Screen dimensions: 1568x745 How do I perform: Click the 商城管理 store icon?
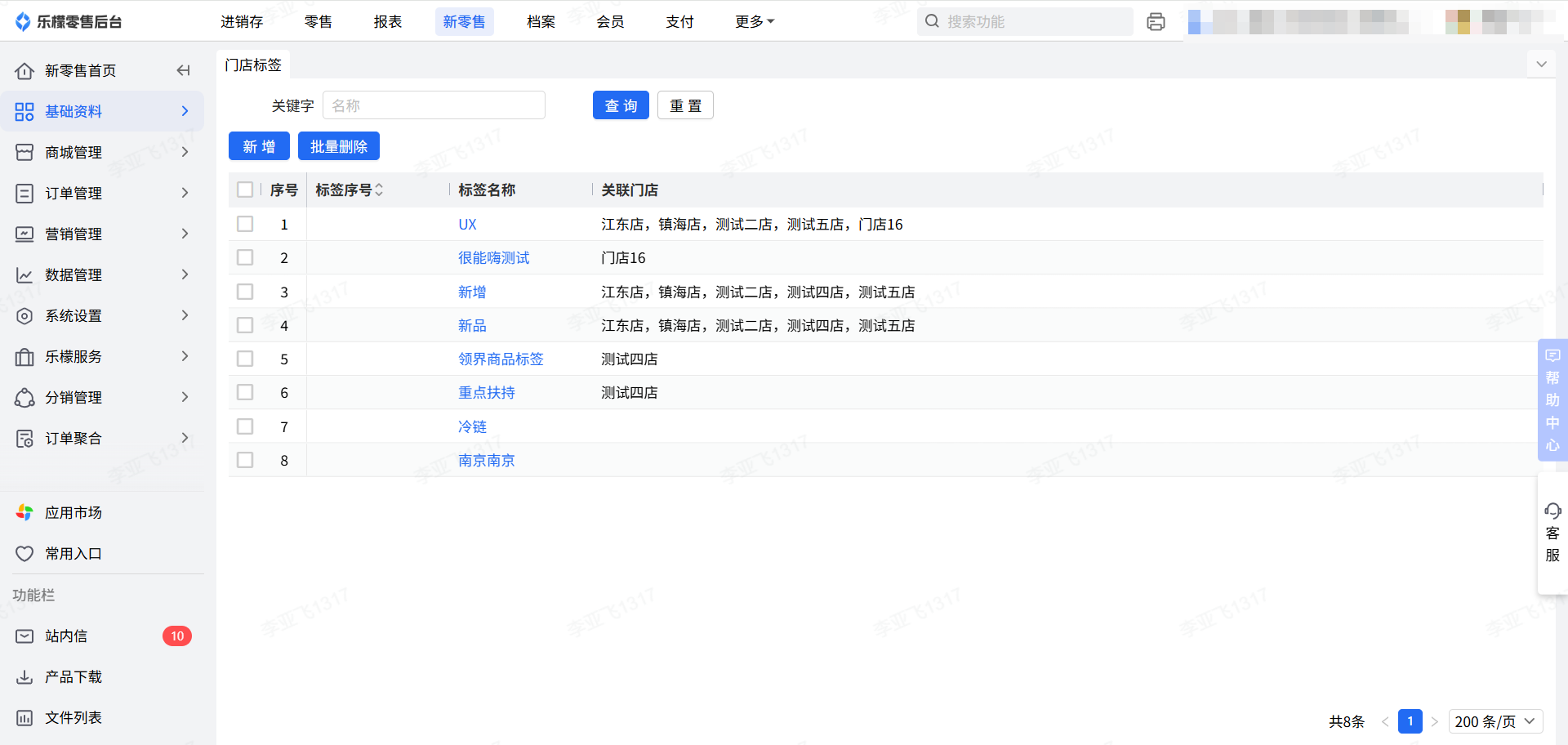click(x=24, y=153)
